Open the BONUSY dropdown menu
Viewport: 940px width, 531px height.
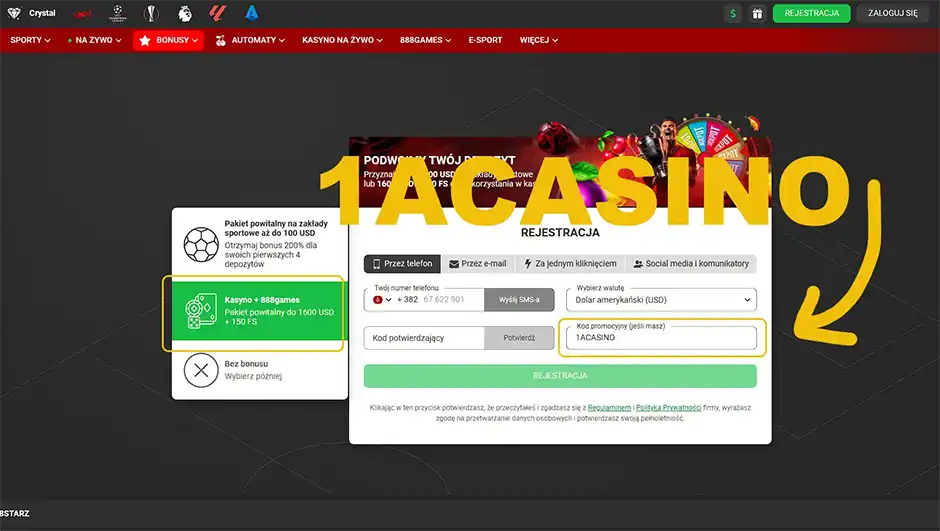coord(168,40)
